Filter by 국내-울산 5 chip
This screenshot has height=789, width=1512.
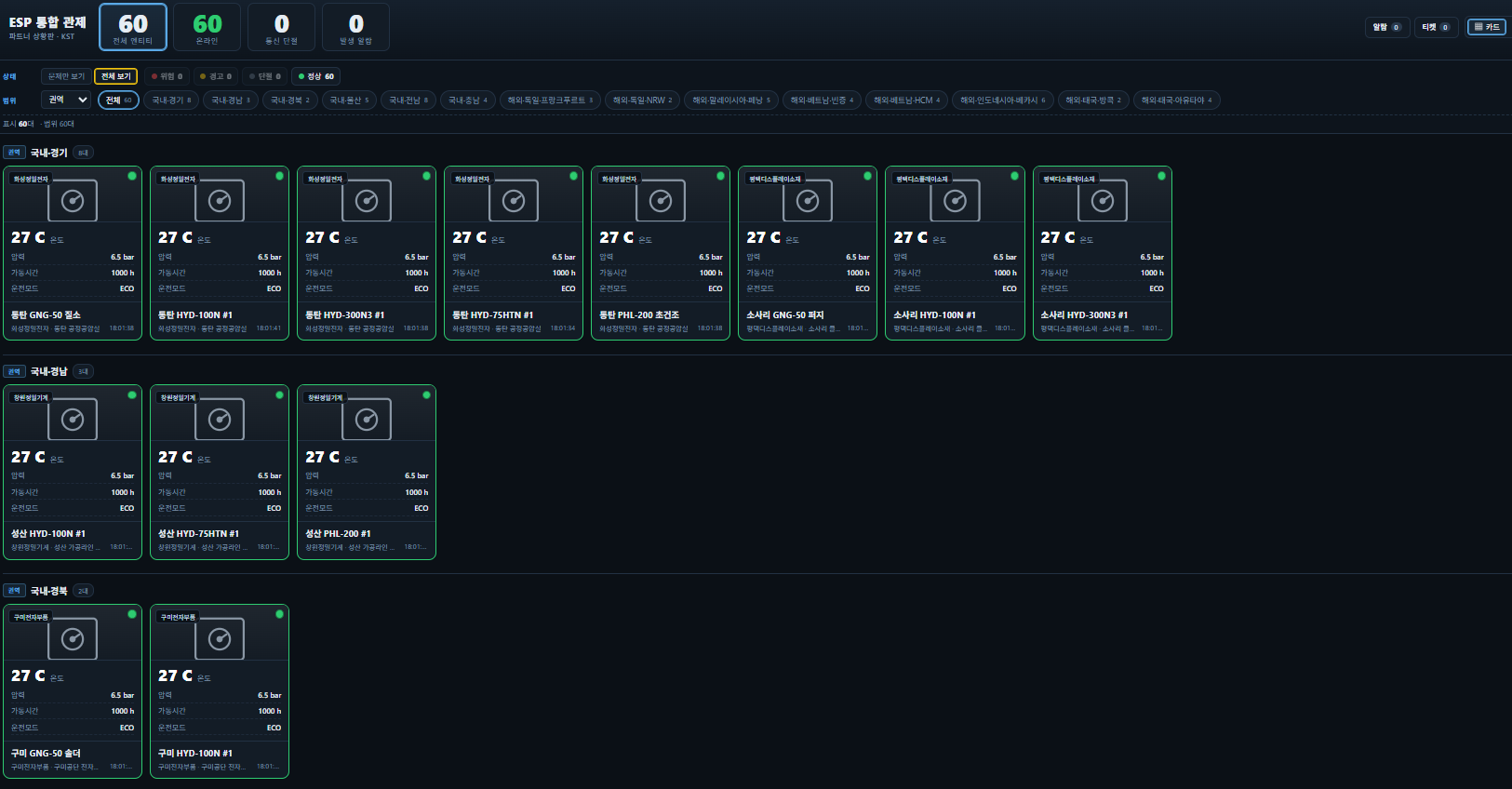point(349,100)
